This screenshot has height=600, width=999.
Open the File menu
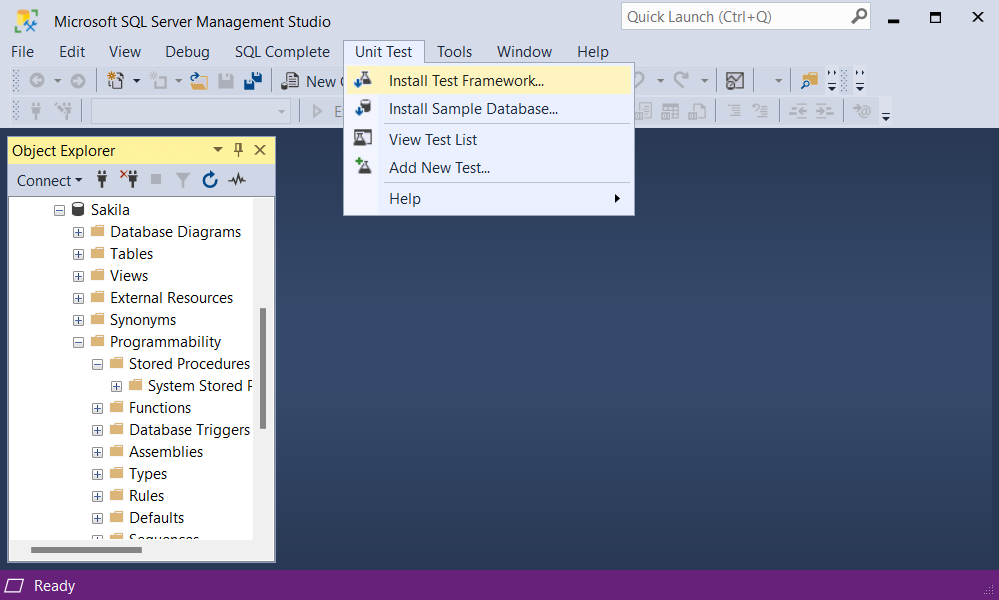tap(22, 52)
